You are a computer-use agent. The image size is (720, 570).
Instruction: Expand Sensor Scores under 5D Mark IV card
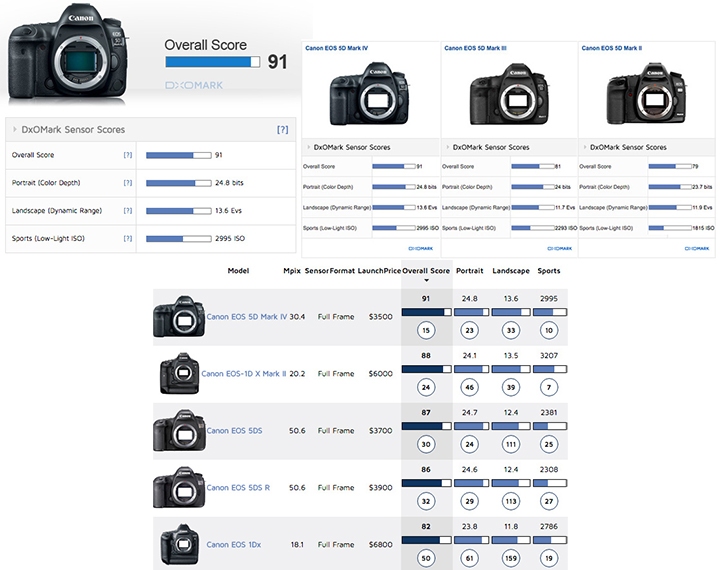tap(309, 147)
